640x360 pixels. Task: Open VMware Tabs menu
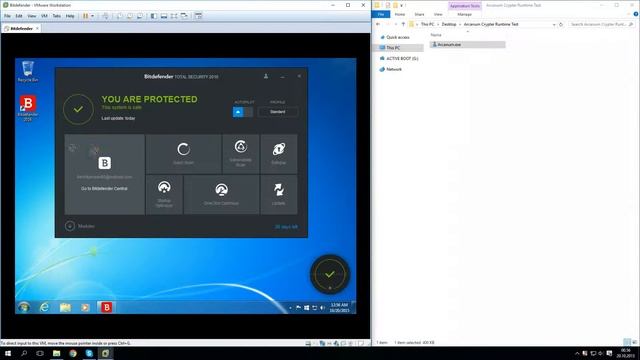pyautogui.click(x=56, y=16)
